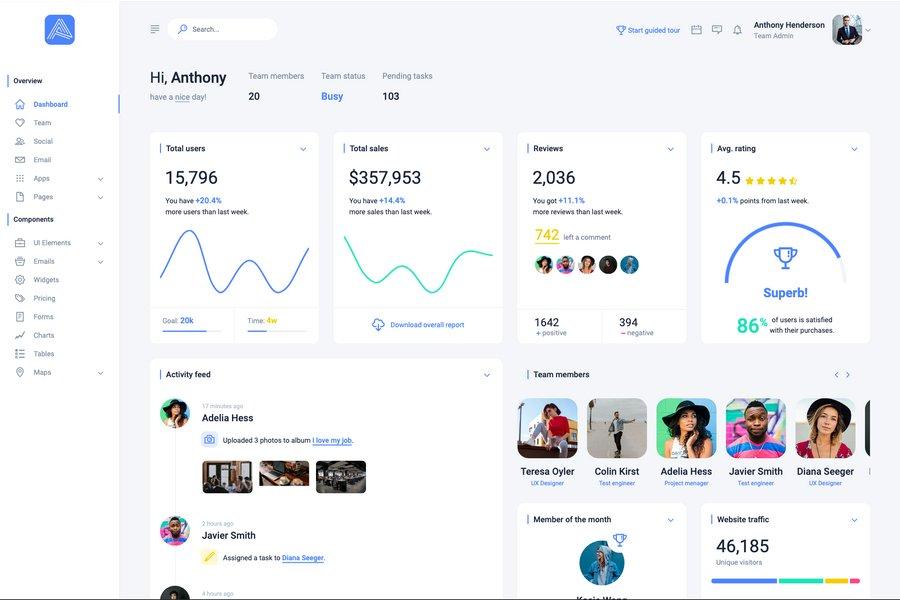Collapse the Total users card
The image size is (900, 600).
(x=301, y=146)
